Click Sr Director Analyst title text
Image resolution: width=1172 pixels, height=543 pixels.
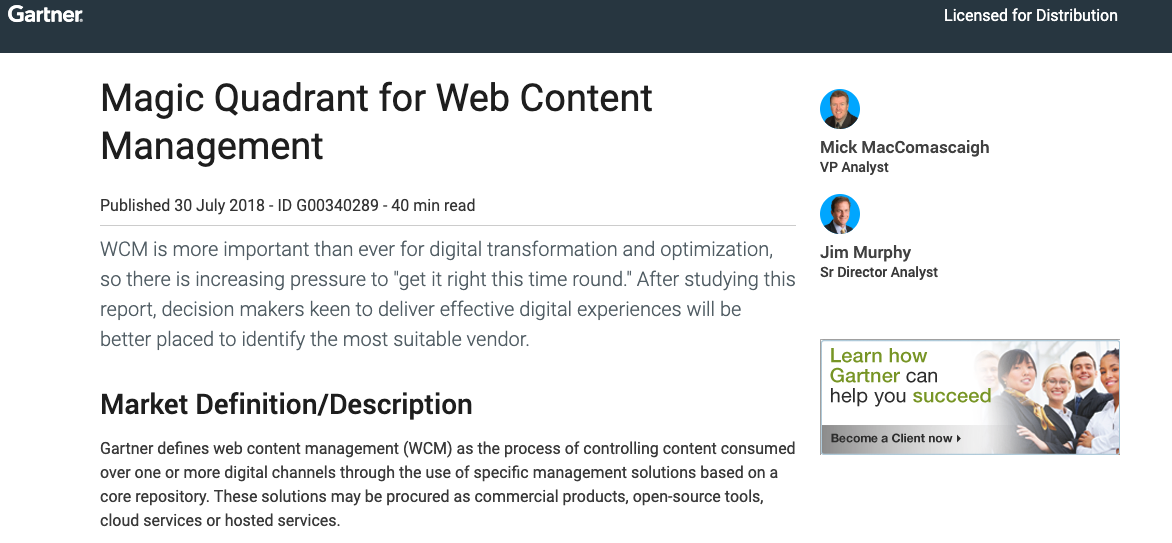(879, 272)
